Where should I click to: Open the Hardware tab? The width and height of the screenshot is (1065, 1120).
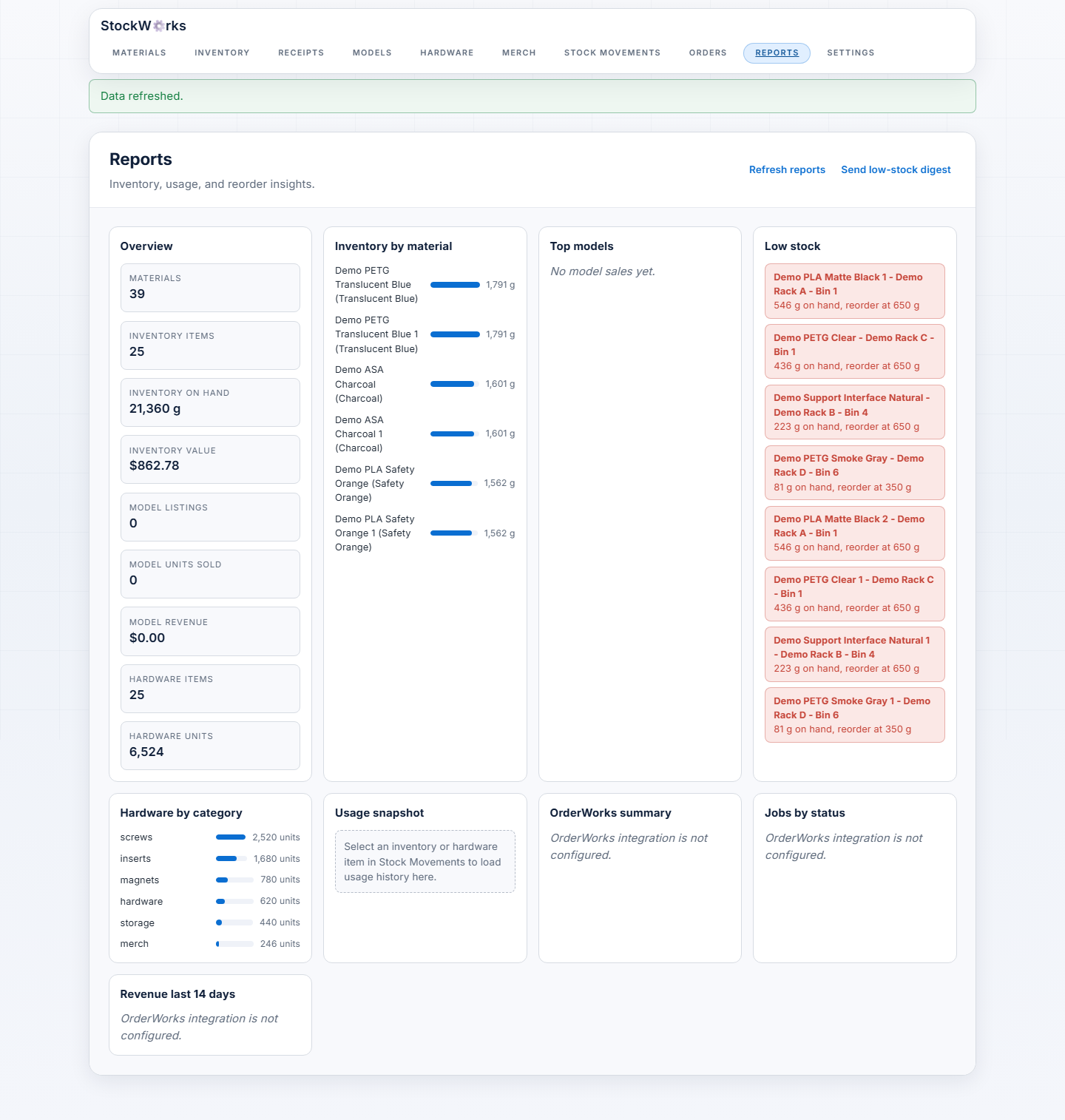coord(447,53)
